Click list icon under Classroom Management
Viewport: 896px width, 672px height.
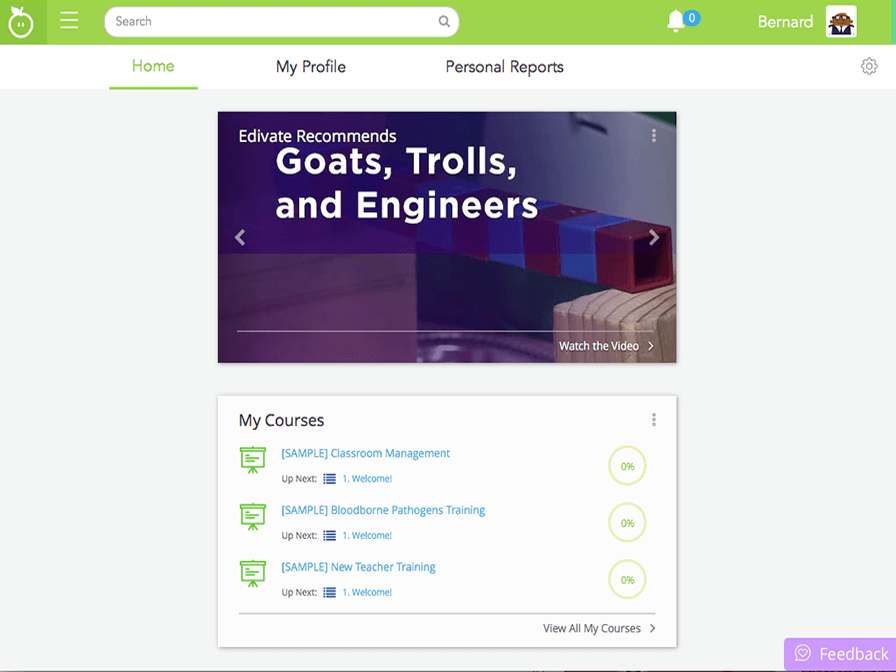(330, 479)
